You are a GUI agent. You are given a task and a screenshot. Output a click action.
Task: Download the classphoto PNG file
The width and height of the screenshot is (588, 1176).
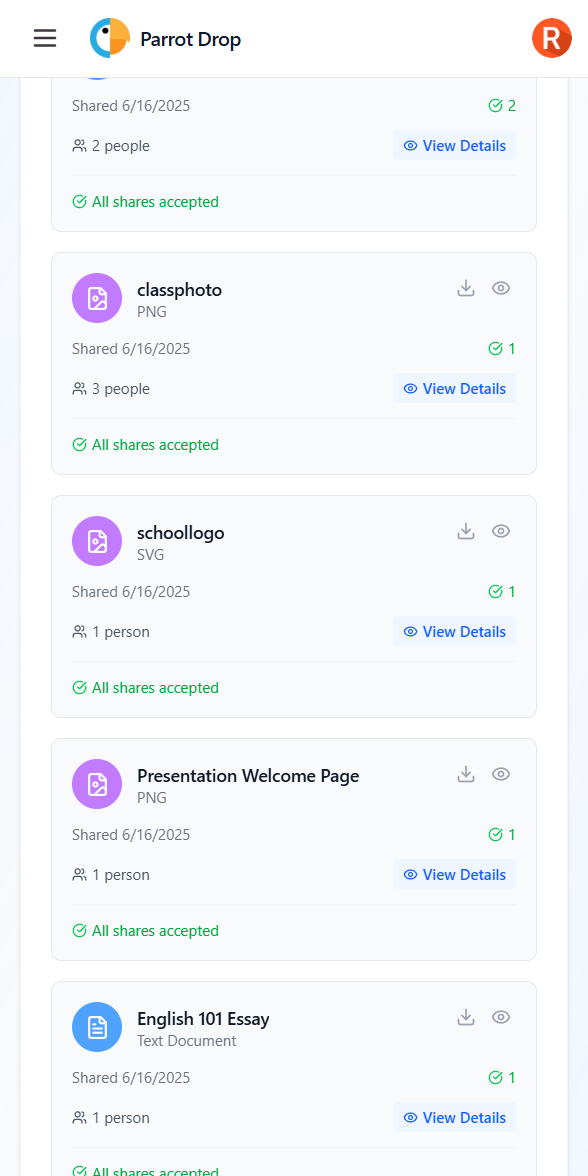(x=466, y=288)
